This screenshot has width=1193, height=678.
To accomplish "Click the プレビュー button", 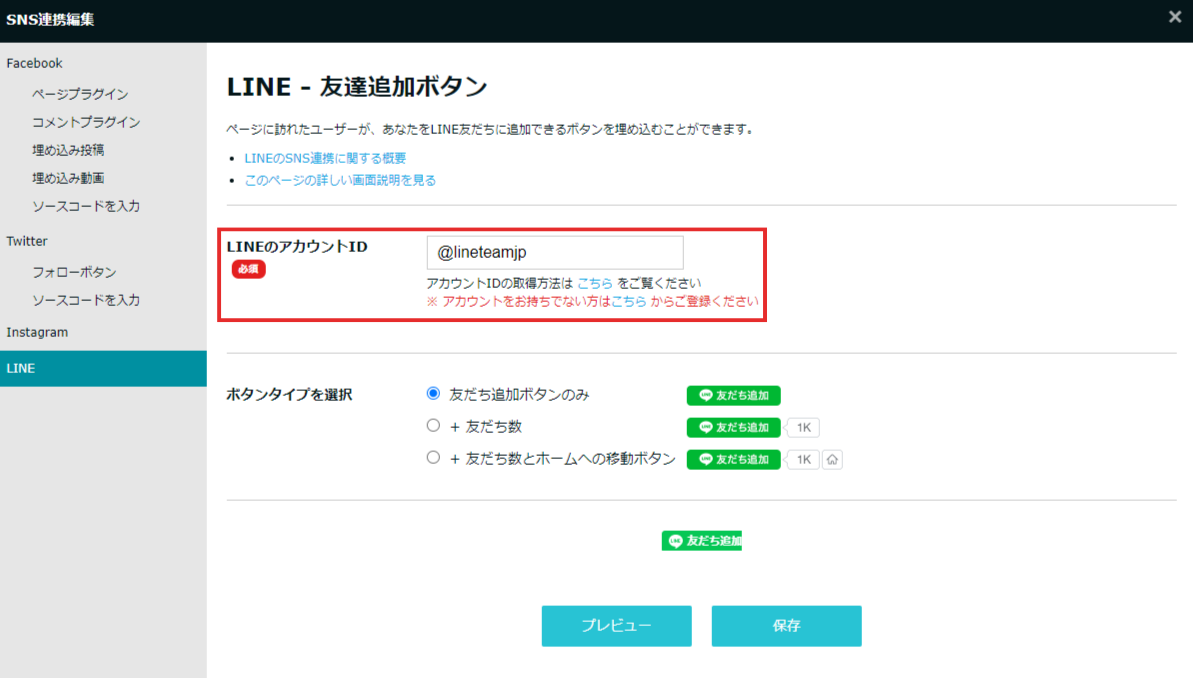I will [x=616, y=625].
